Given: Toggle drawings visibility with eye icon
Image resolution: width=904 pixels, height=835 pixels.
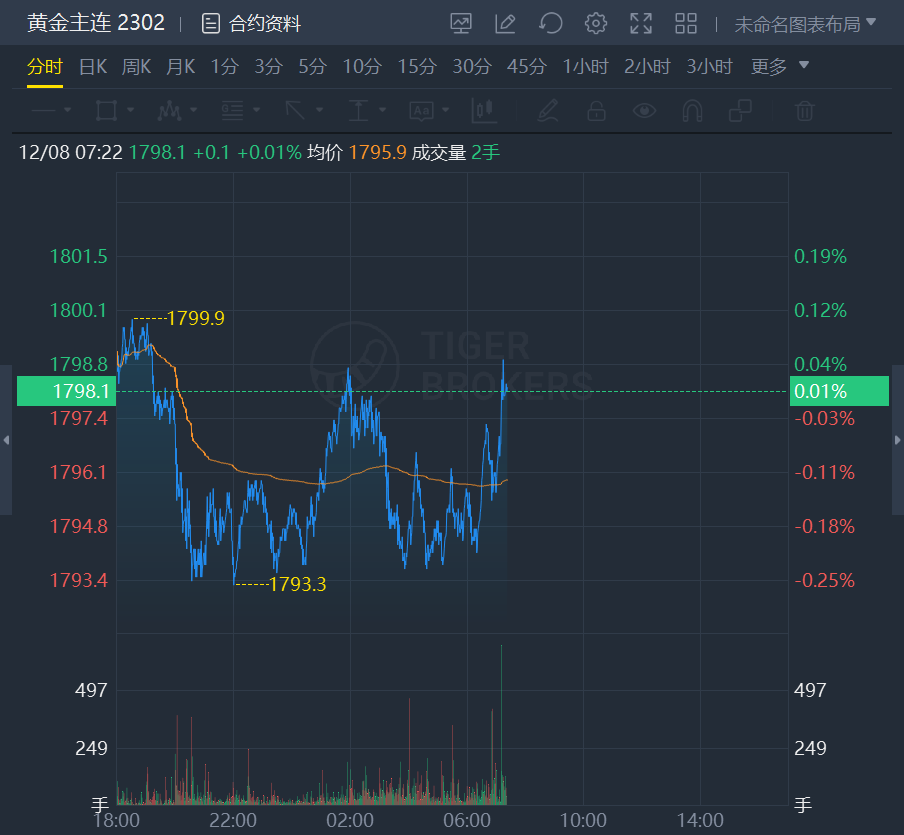Looking at the screenshot, I should point(645,110).
